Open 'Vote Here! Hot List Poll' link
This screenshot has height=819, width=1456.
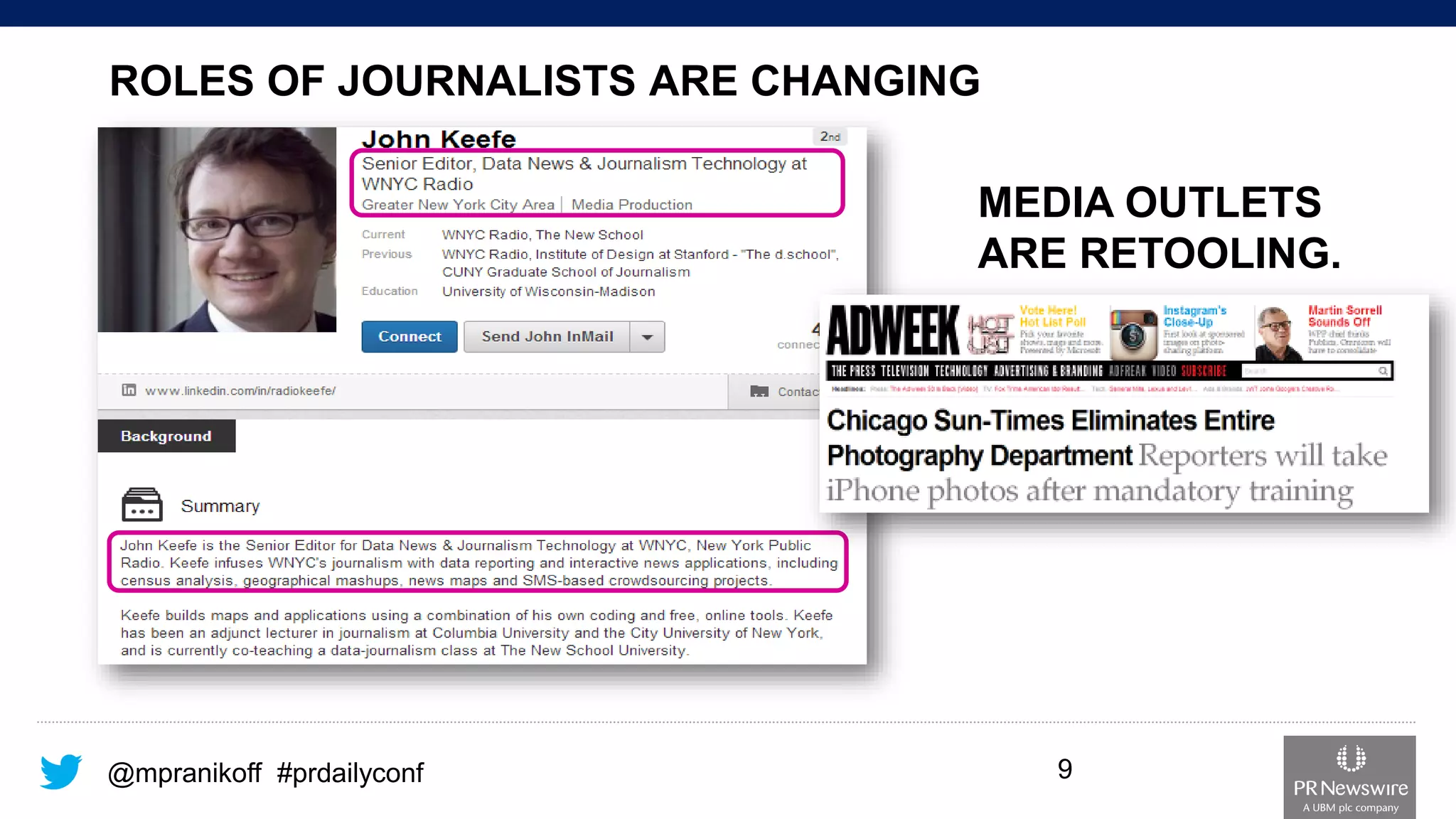point(1052,316)
